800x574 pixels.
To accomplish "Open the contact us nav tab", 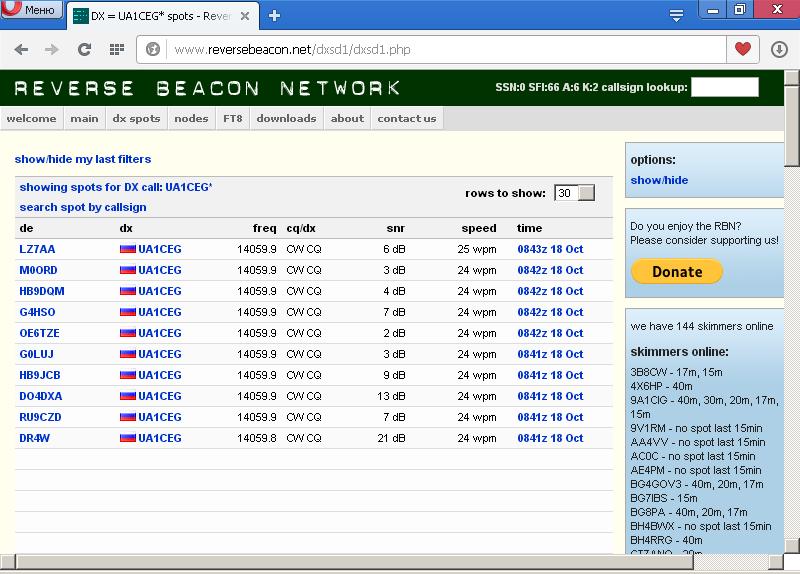I will [x=407, y=118].
